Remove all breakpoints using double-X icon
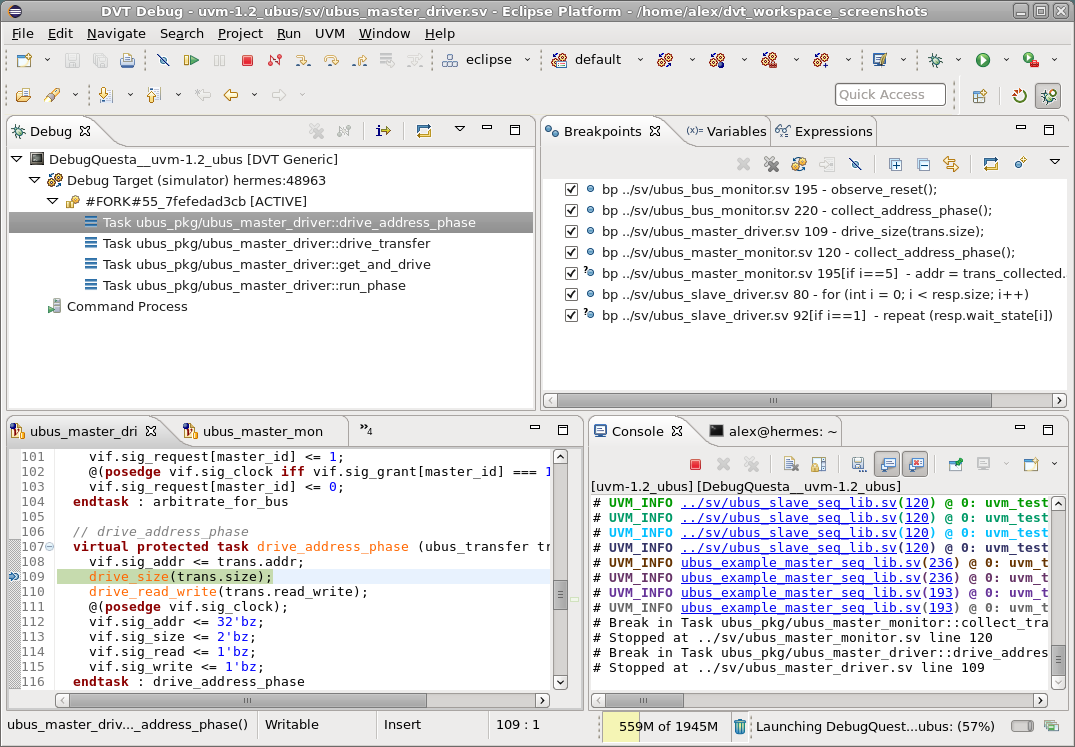The width and height of the screenshot is (1075, 747). coord(772,163)
